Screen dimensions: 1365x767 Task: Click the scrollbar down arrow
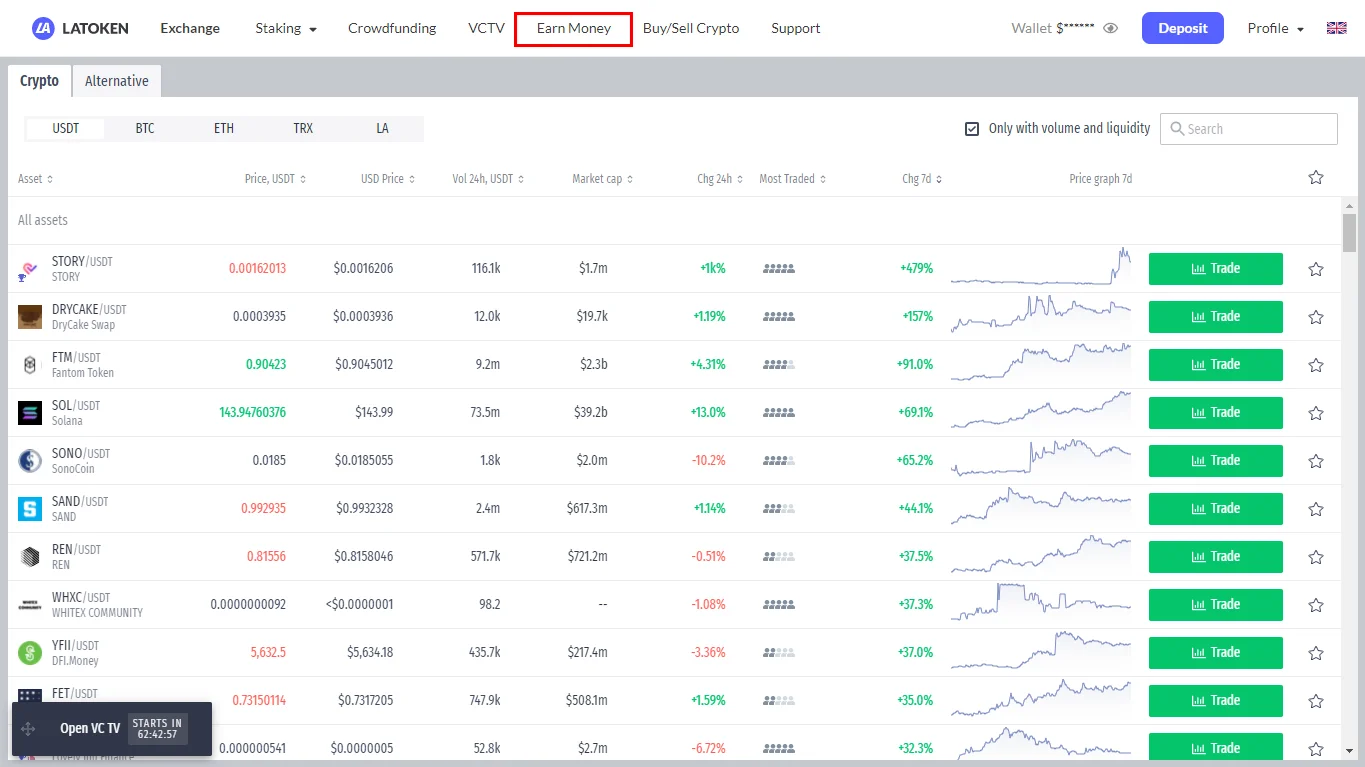(x=1350, y=750)
